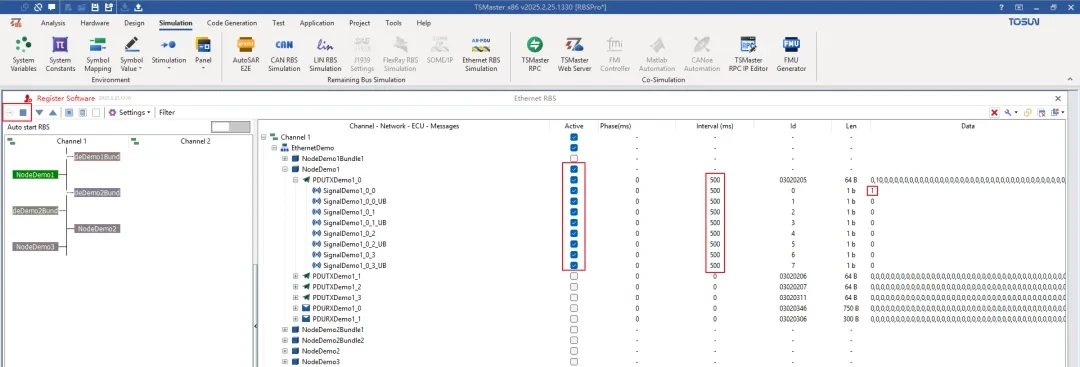This screenshot has height=367, width=1080.
Task: Switch to the Hardware tab
Action: 94,23
